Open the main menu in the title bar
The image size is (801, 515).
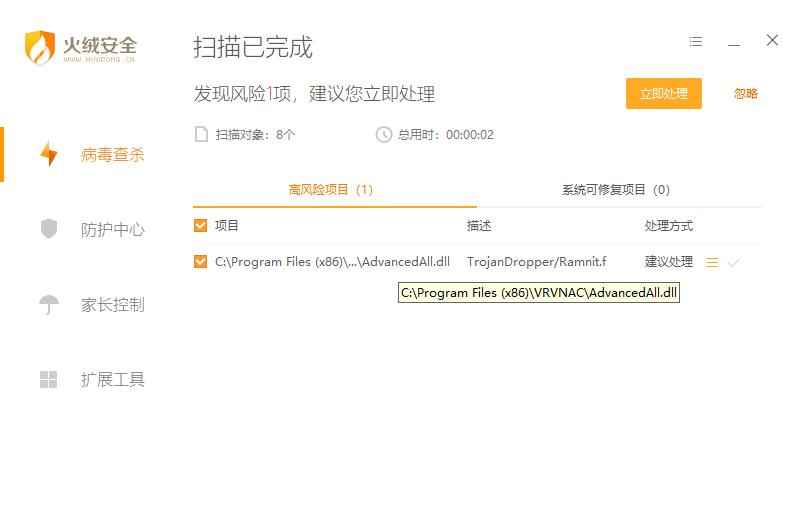click(x=696, y=42)
